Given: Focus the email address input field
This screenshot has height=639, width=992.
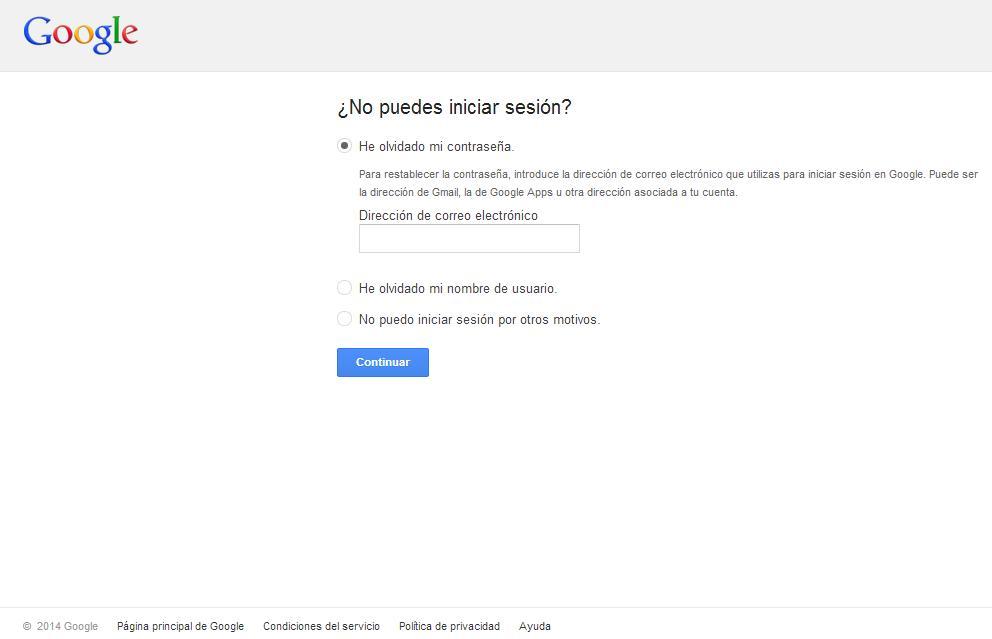Looking at the screenshot, I should (469, 239).
